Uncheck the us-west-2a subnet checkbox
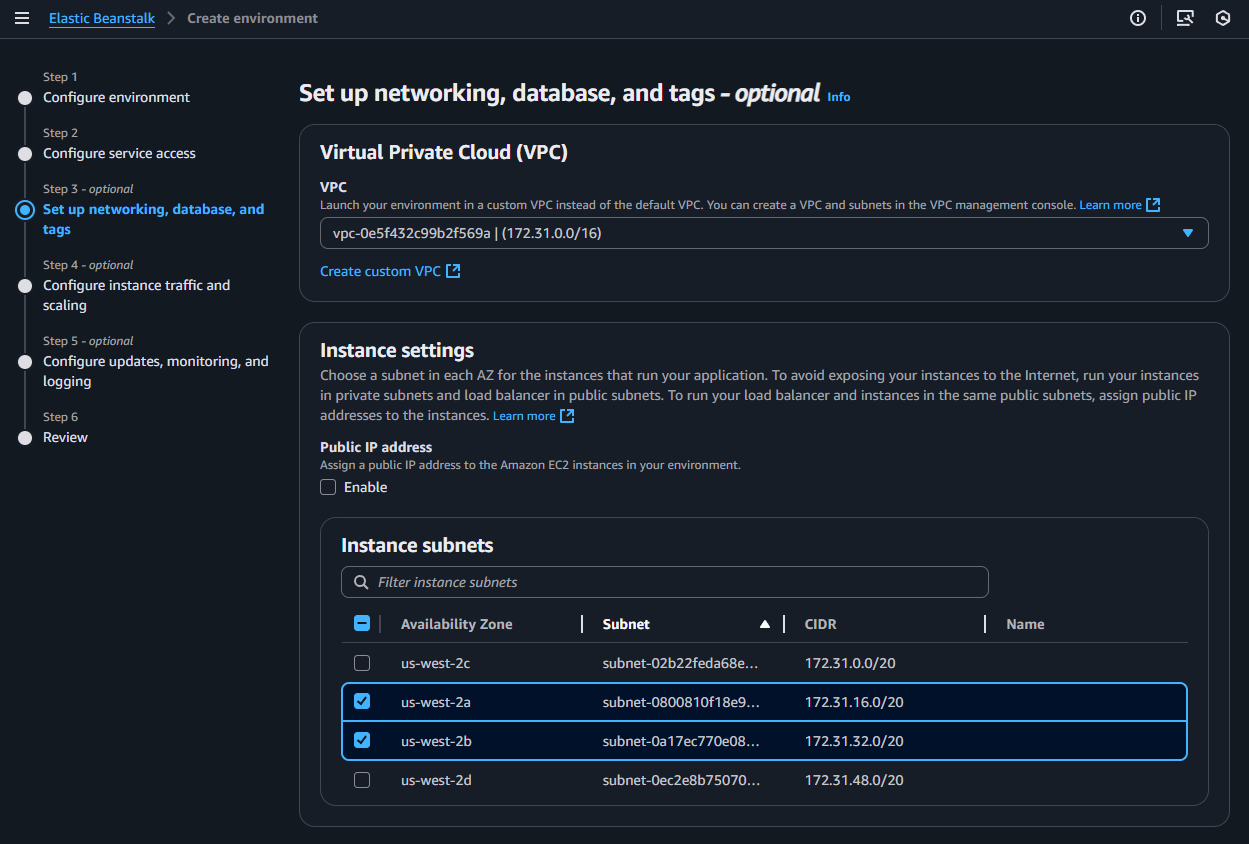 (362, 702)
